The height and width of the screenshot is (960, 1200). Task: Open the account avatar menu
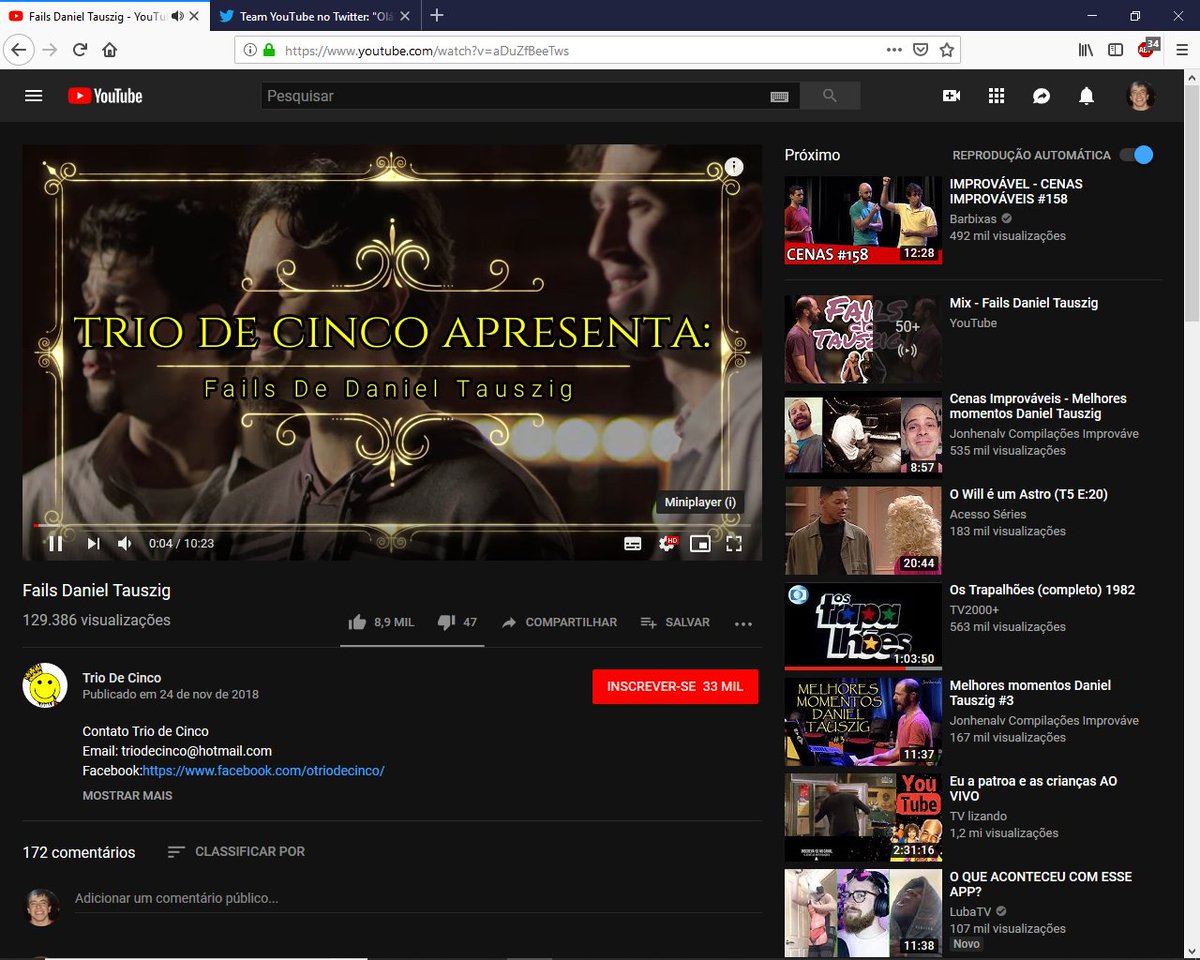click(1141, 96)
